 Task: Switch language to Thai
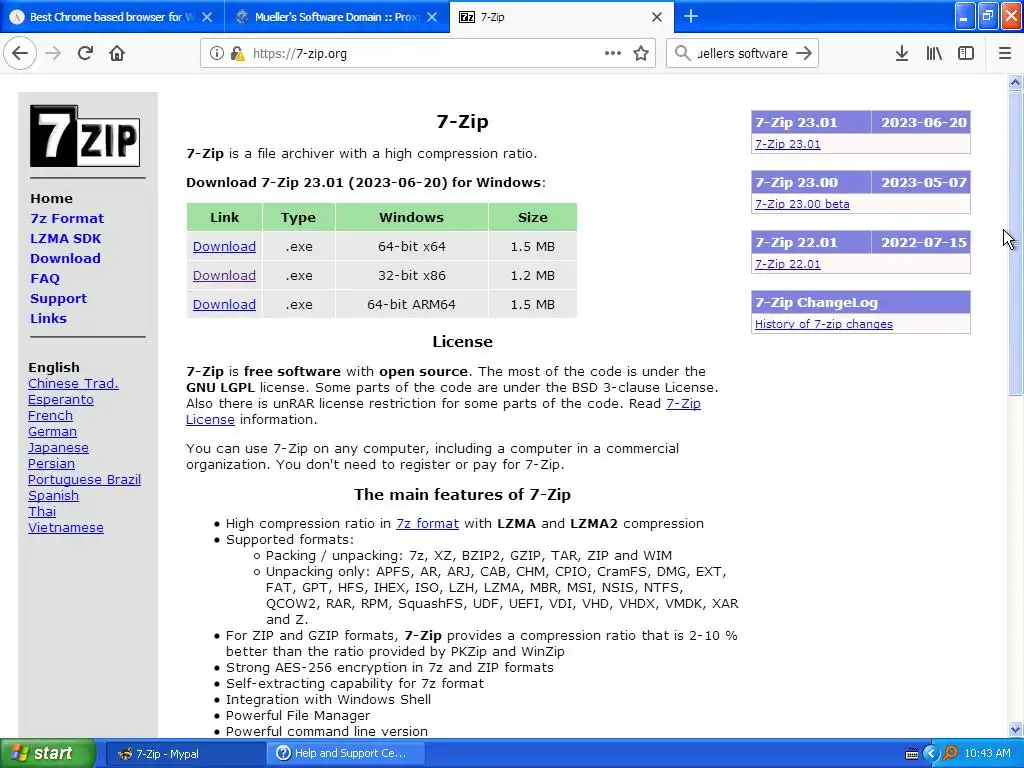coord(42,512)
